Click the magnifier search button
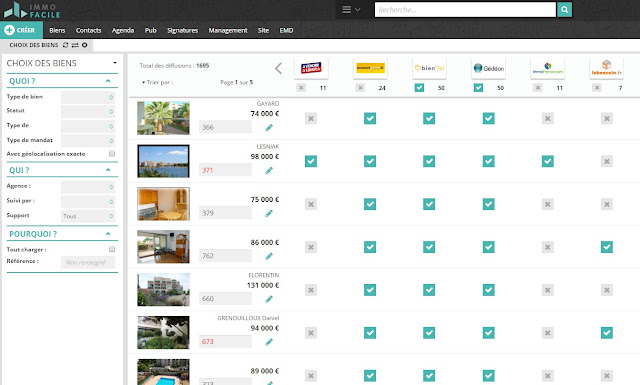 (x=564, y=9)
